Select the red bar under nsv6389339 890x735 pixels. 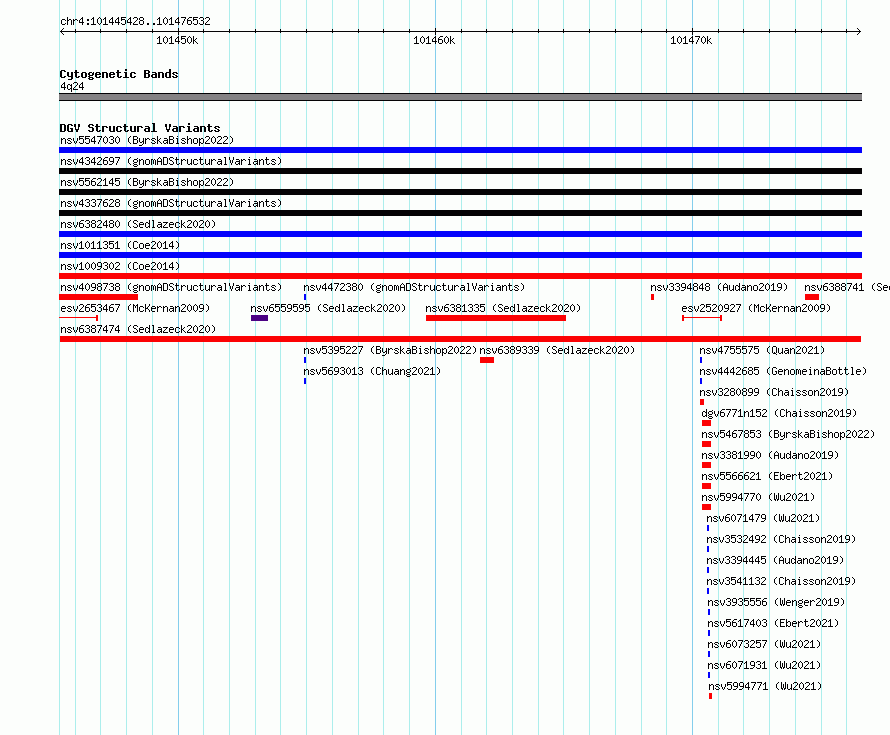[x=487, y=360]
